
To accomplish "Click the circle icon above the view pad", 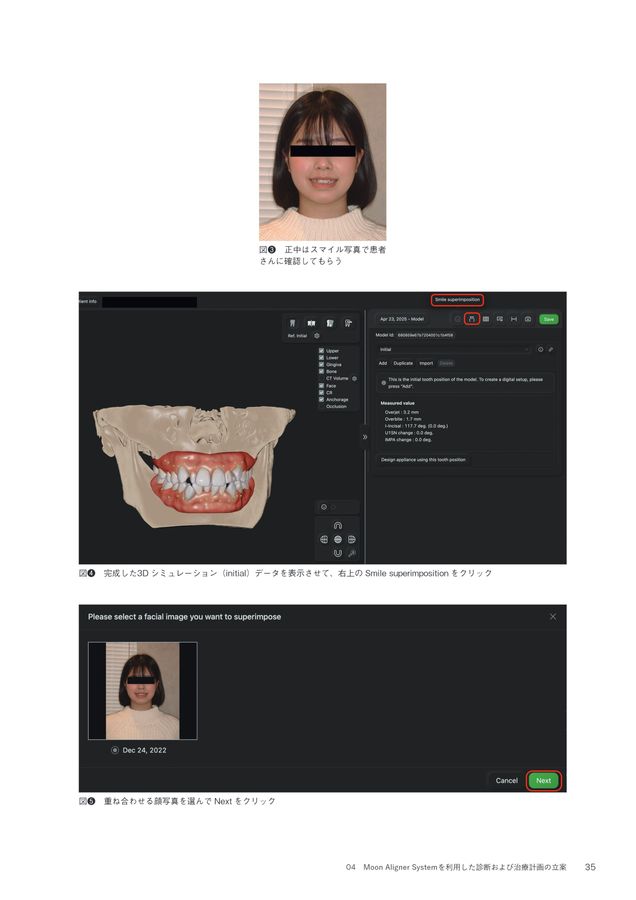I will (324, 507).
